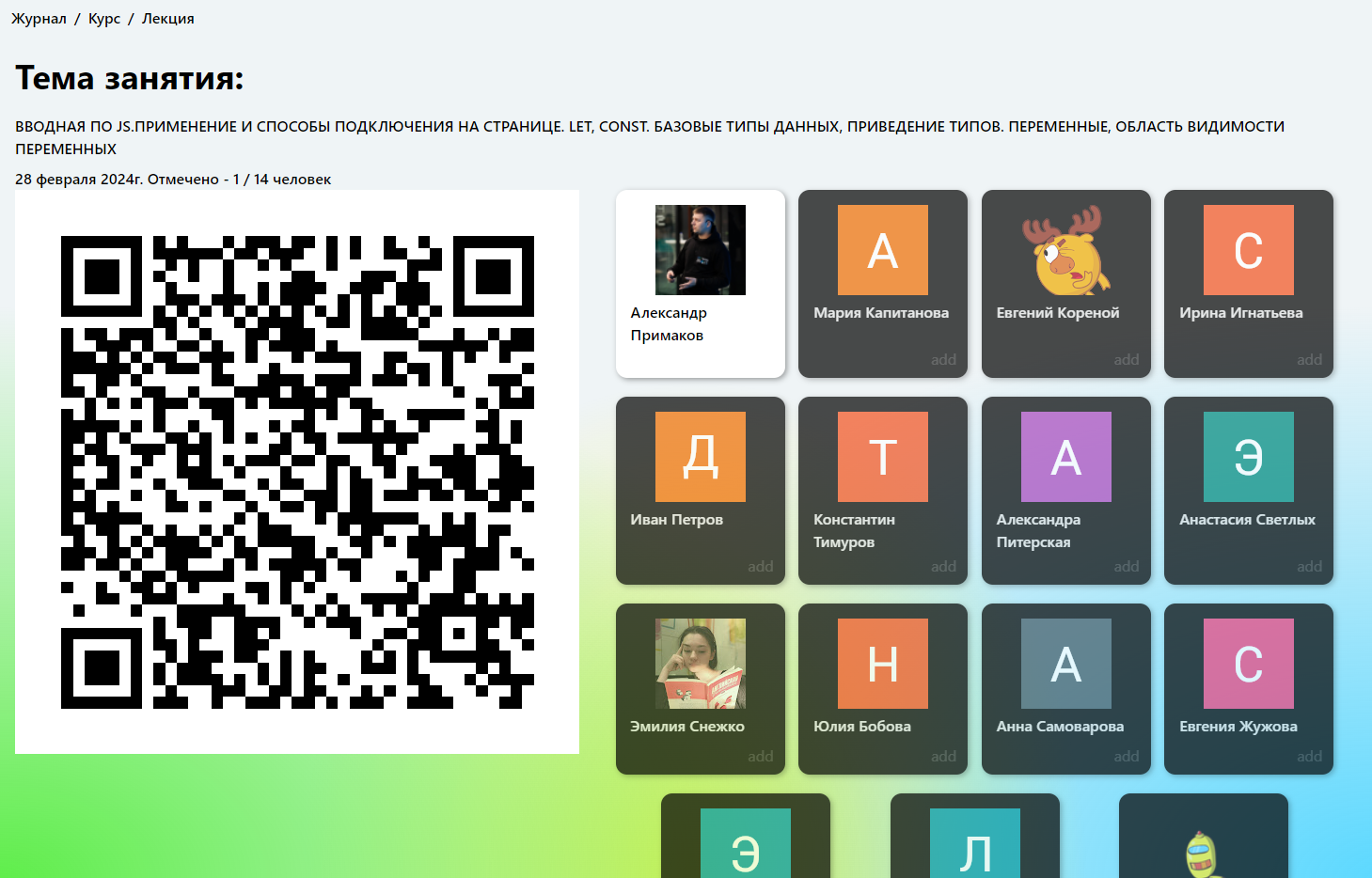Click Иван Петров's Д letter avatar
Viewport: 1372px width, 878px height.
coord(700,457)
